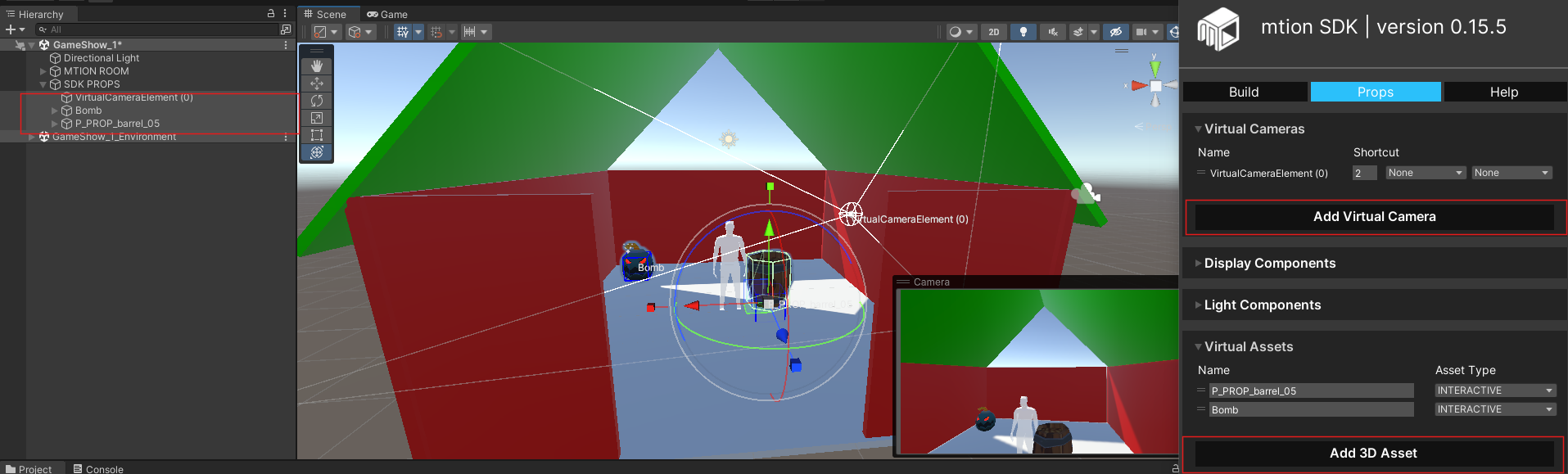The image size is (1568, 474).
Task: Expand the MTION ROOM tree node
Action: pyautogui.click(x=43, y=71)
